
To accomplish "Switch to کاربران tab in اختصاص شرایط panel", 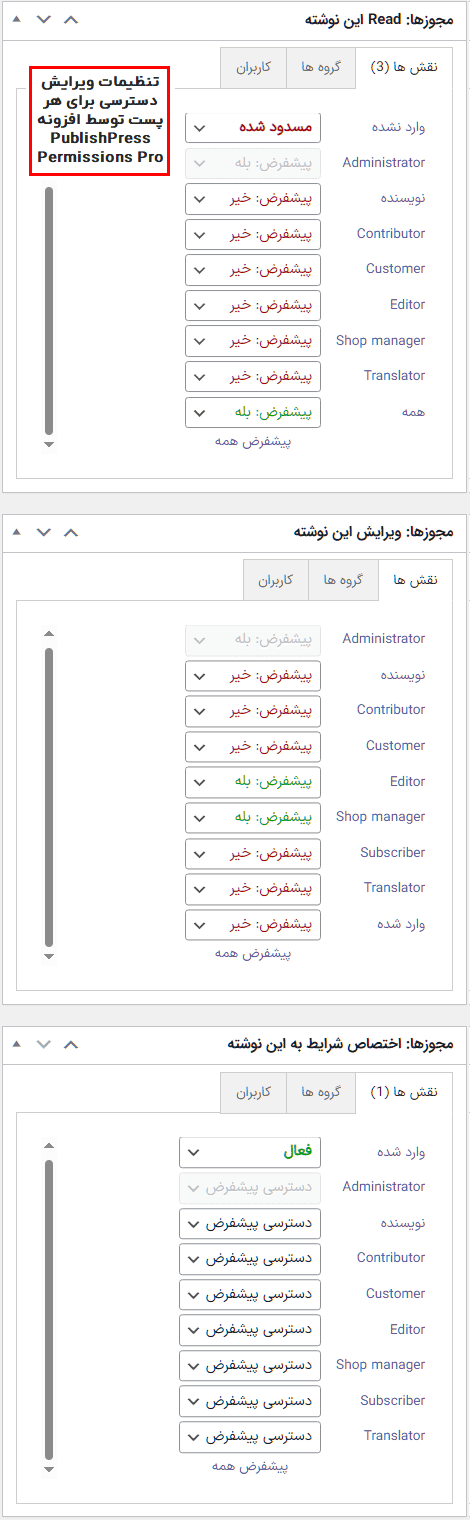I will click(254, 1092).
